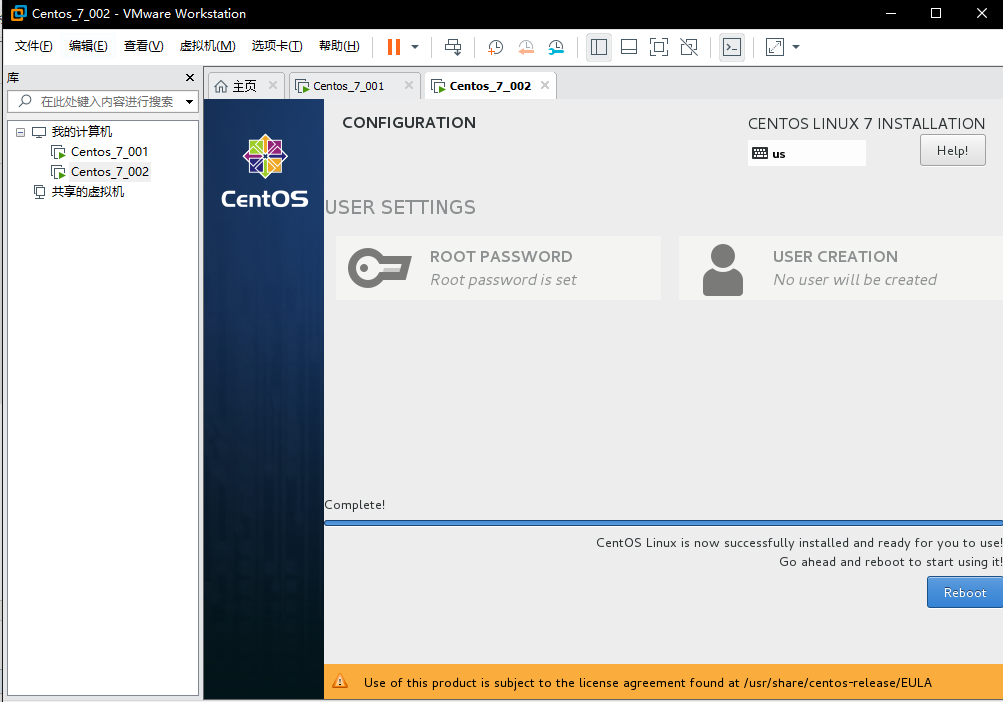Click the VMware Workstation title bar icon

pos(19,13)
